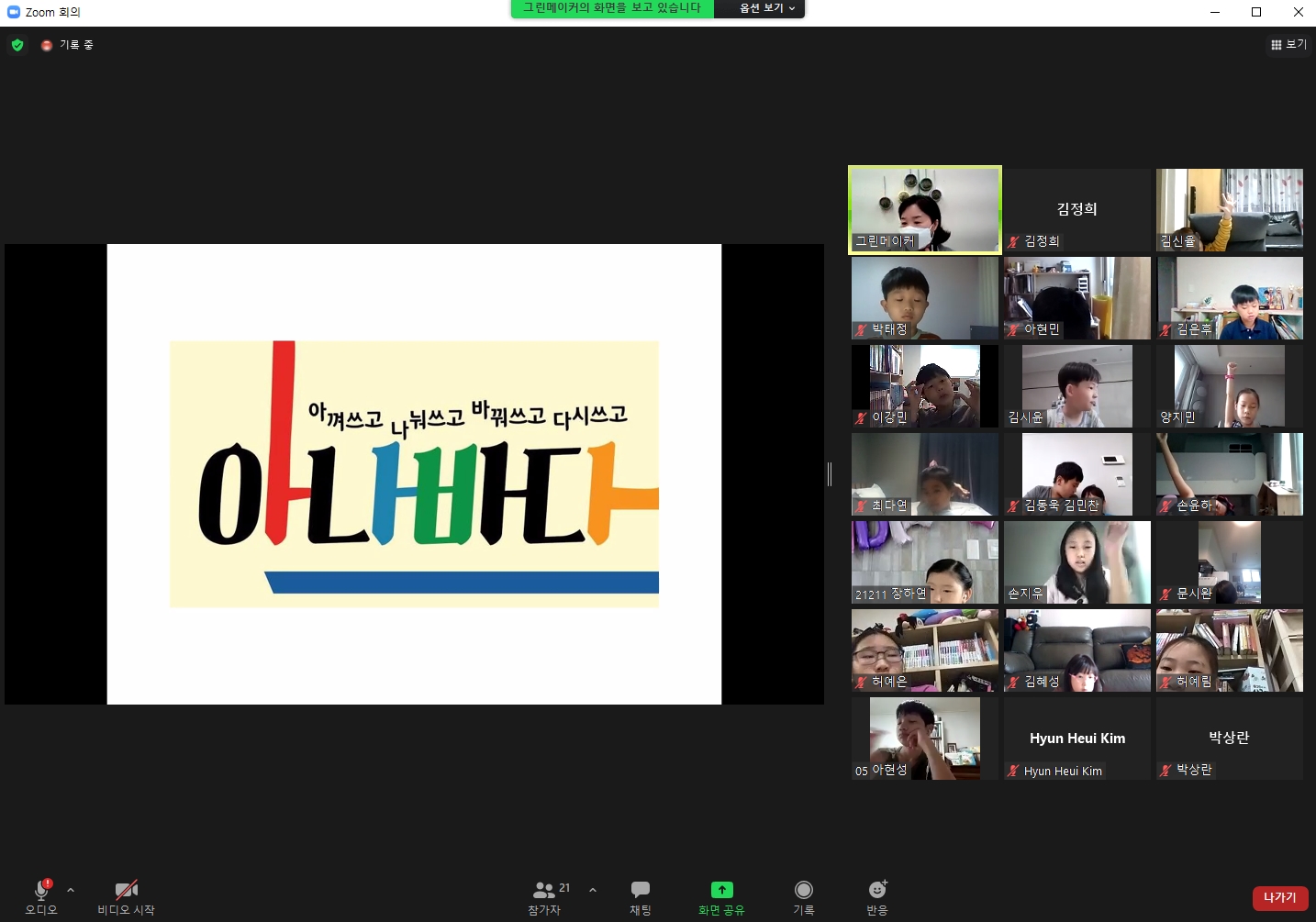The width and height of the screenshot is (1316, 922).
Task: Open the 옵션 보기 dropdown
Action: tap(767, 8)
